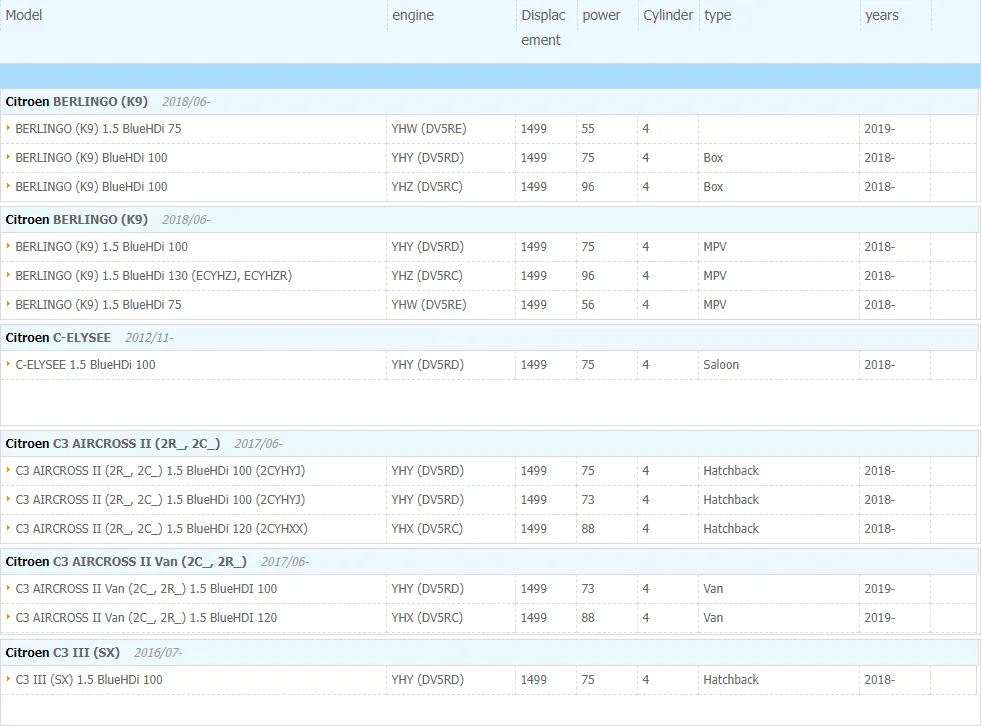Collapse the Citroen C-ELYSEE group header
Viewport: 982px width, 726px height.
coord(490,338)
